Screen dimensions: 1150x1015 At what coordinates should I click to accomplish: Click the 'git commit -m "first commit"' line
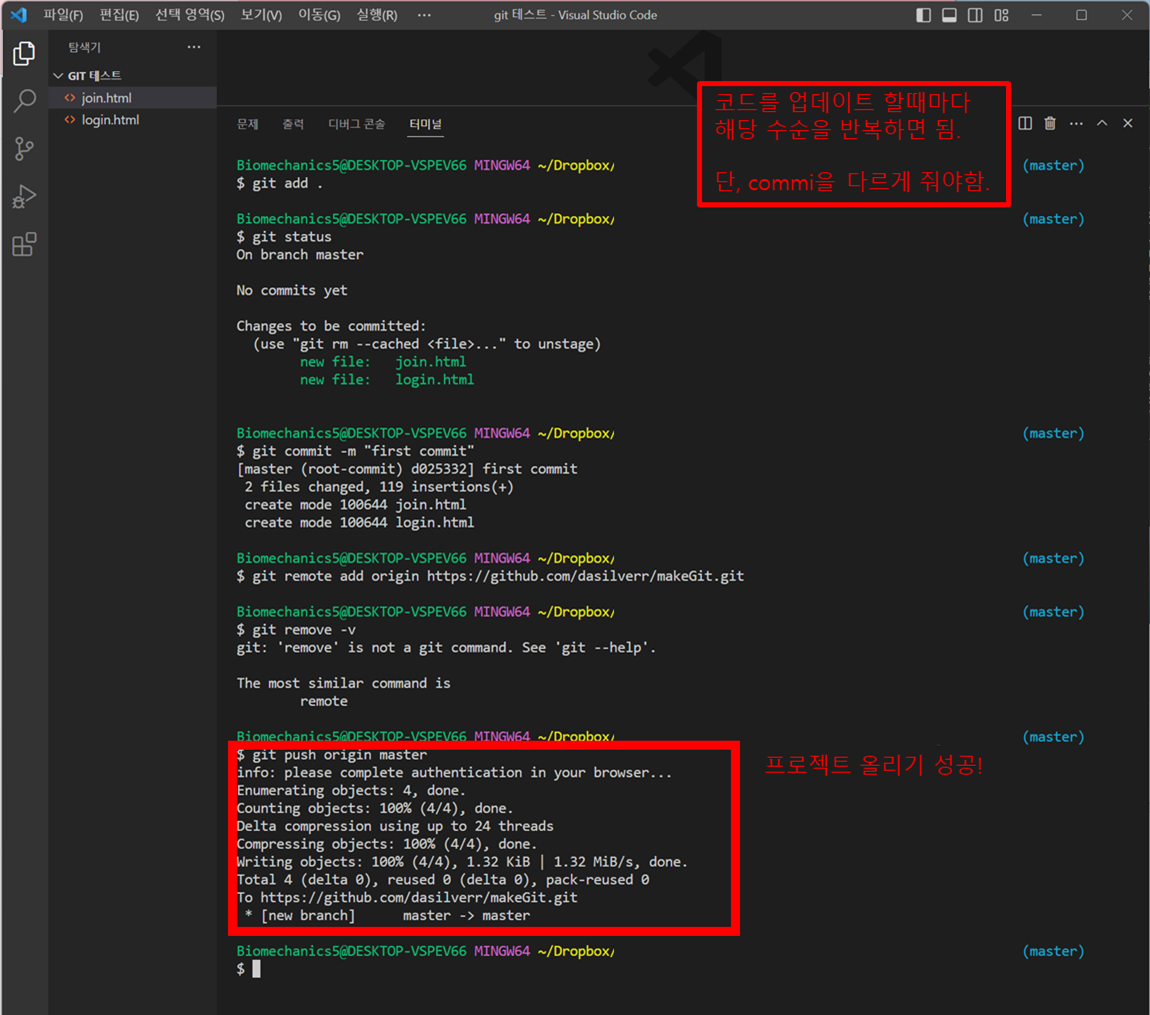[x=355, y=451]
